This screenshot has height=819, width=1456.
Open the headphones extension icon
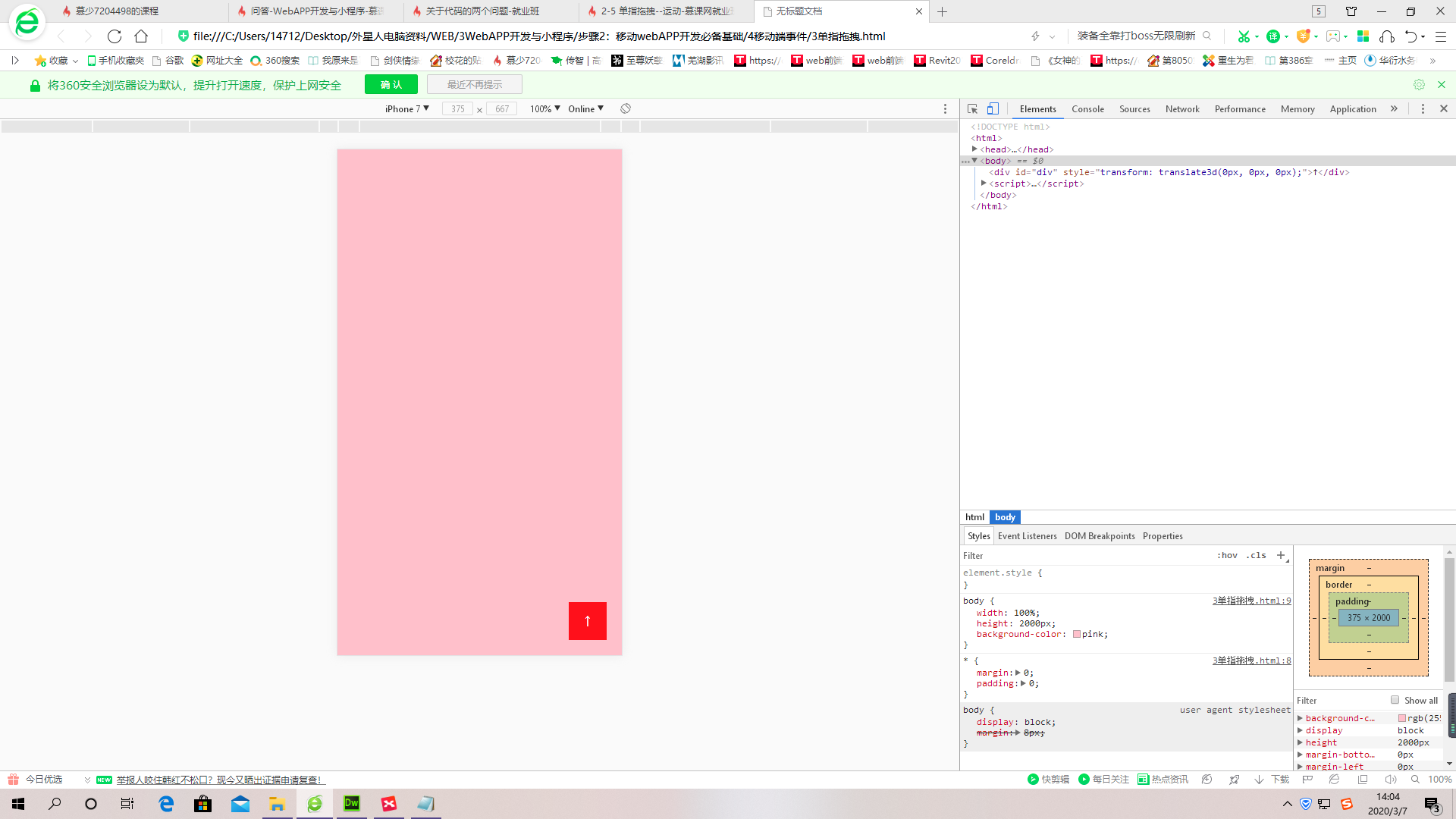tap(1387, 36)
